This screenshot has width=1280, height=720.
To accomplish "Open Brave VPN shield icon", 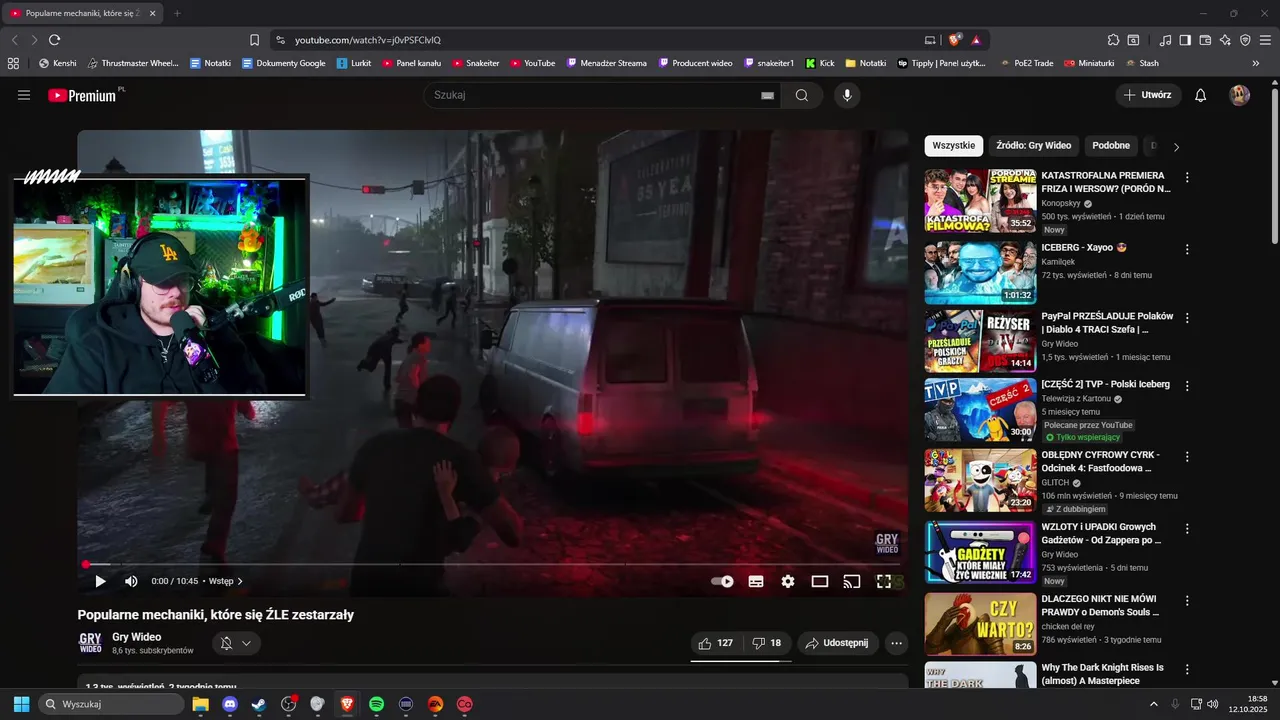I will (1245, 40).
